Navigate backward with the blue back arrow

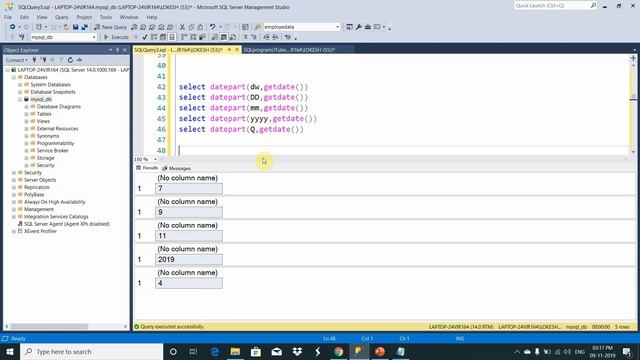pos(13,27)
